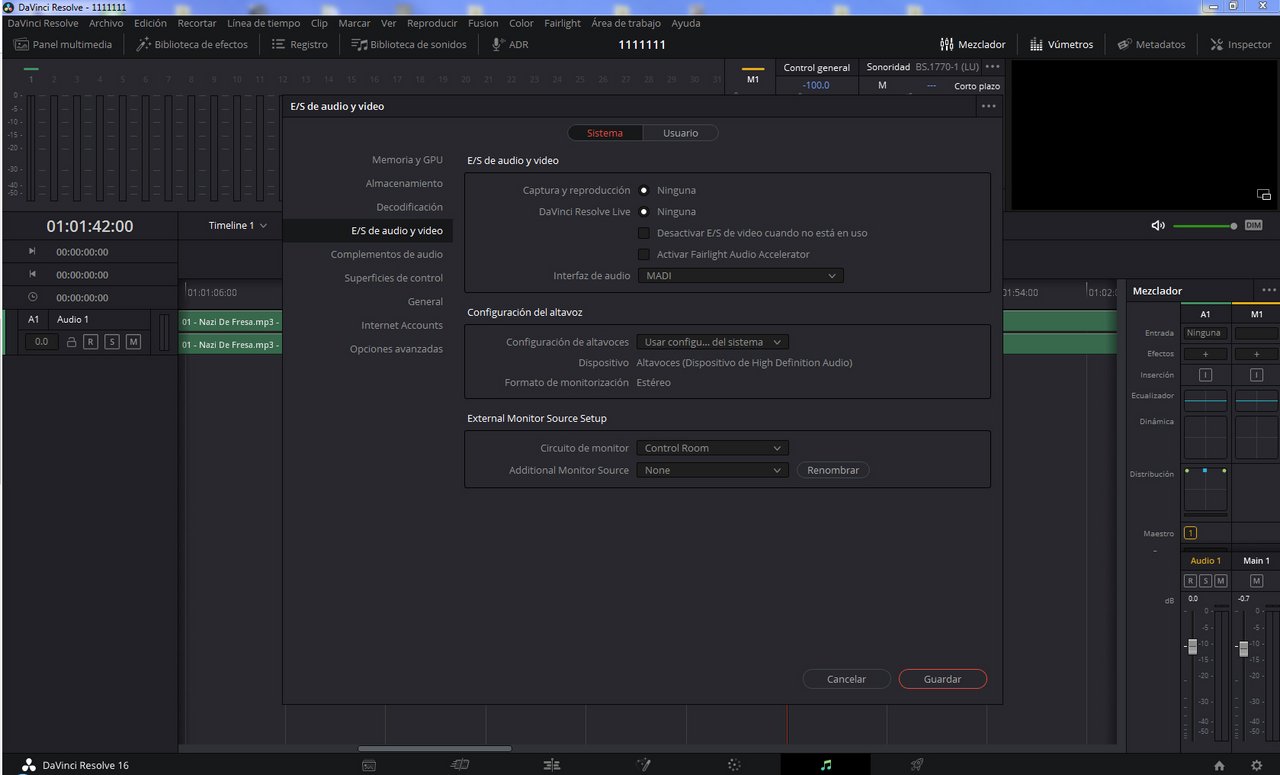
Task: Add an effect to M1 with plus
Action: (x=1256, y=354)
